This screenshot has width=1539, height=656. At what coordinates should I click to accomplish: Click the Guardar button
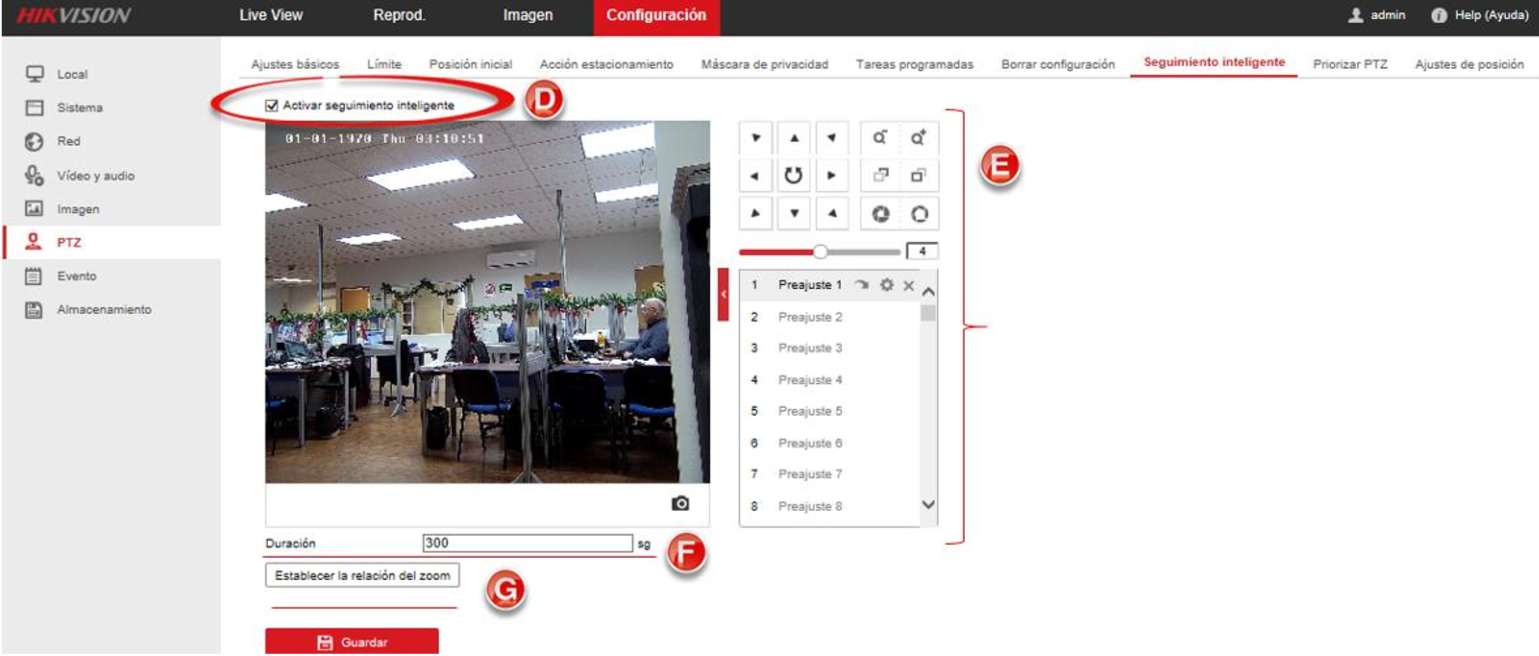click(x=352, y=642)
